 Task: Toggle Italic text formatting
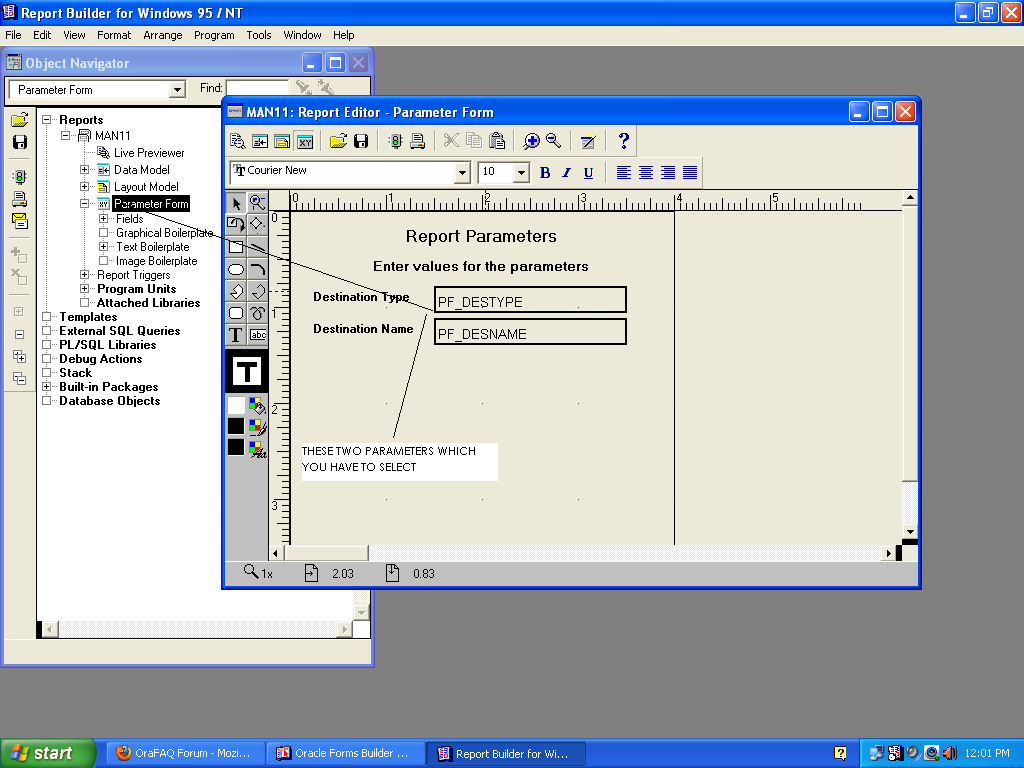click(566, 173)
